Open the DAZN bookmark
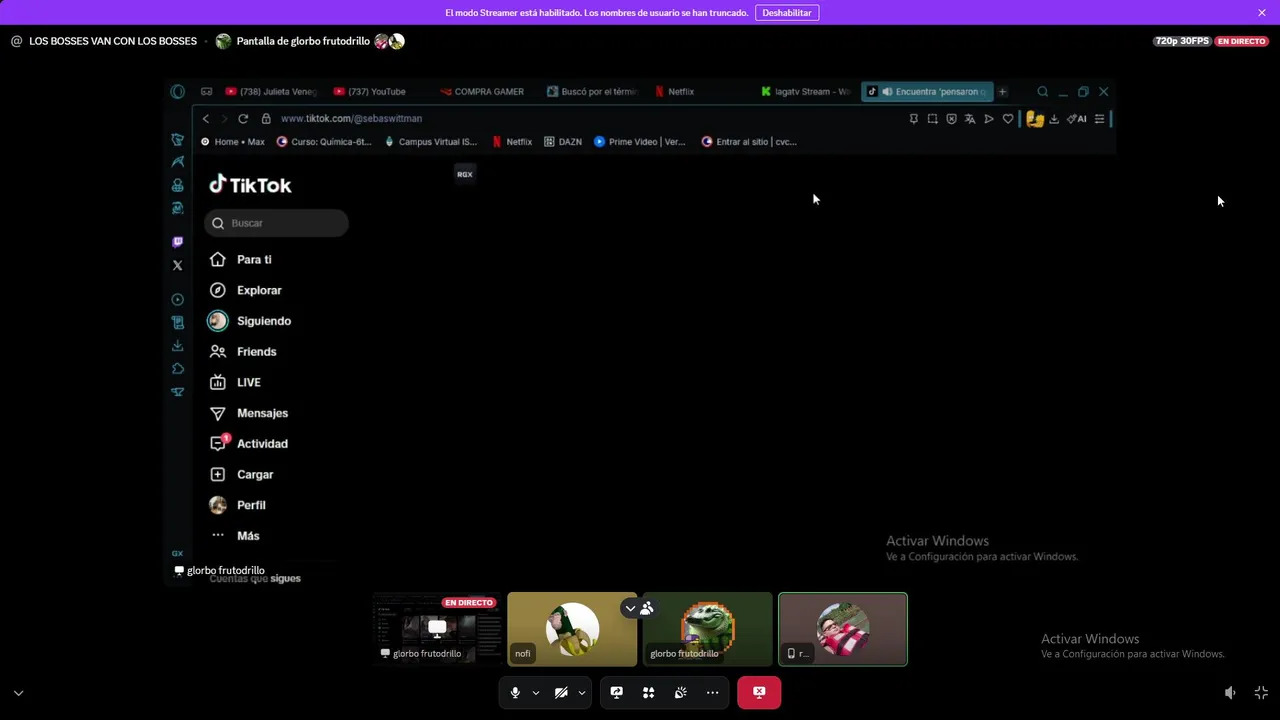 click(x=563, y=142)
